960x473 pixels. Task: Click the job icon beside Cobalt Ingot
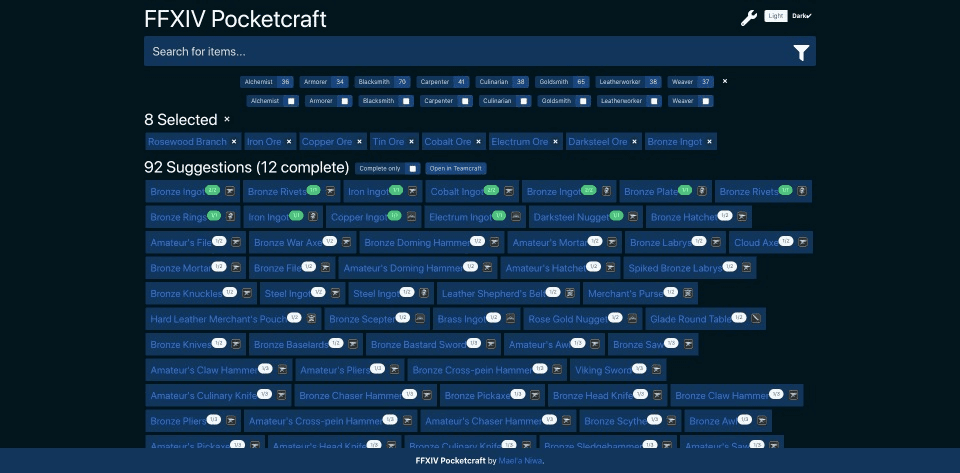click(509, 192)
